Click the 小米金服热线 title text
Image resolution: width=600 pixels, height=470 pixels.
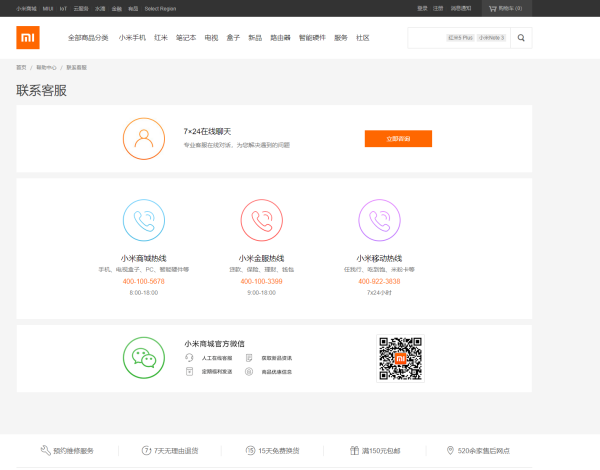261,258
